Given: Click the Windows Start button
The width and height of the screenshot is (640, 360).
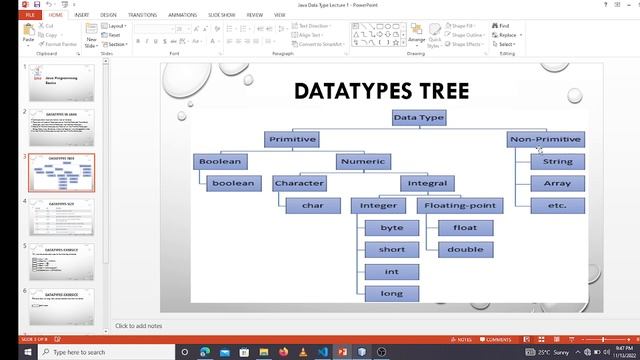Looking at the screenshot, I should [28, 352].
